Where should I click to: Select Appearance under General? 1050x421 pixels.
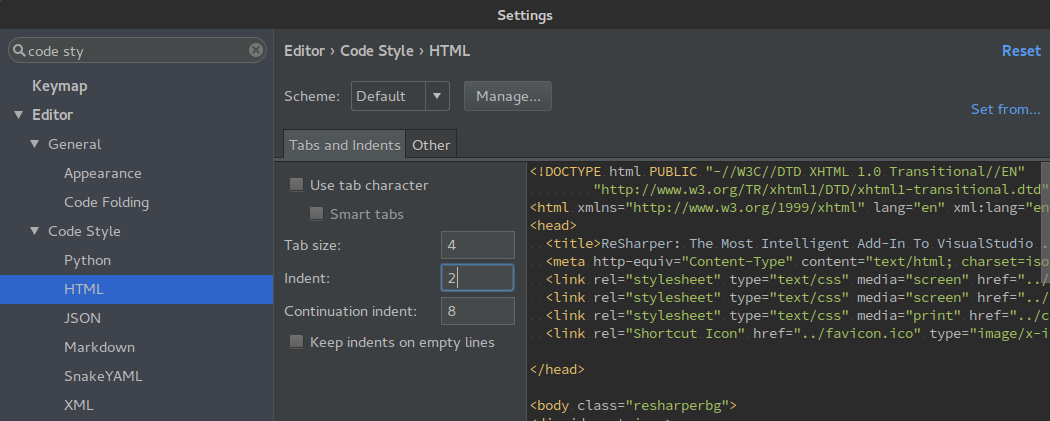pos(102,173)
